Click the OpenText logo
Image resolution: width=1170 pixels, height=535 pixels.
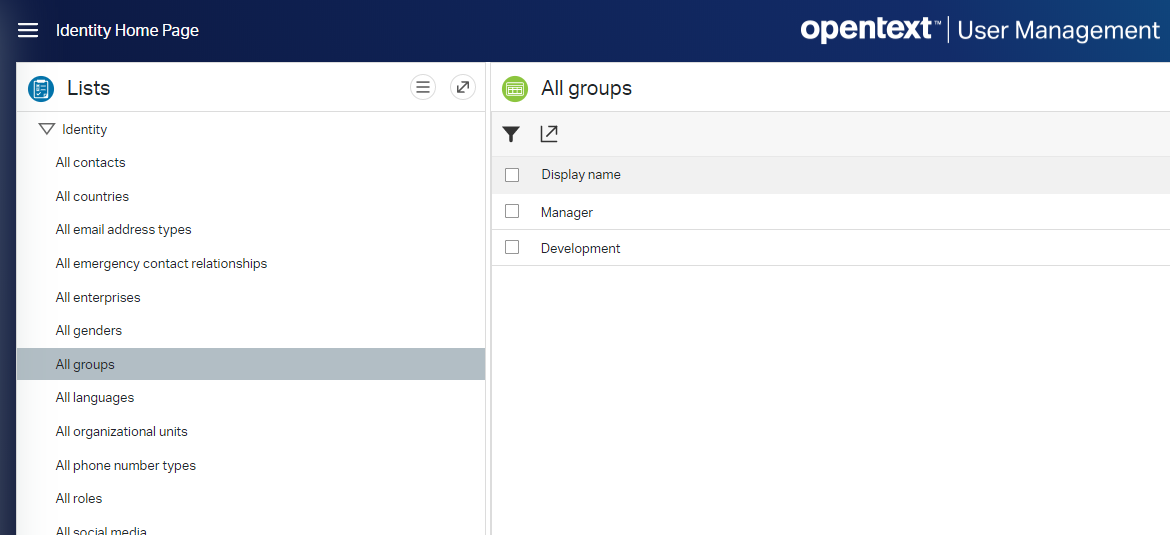(x=870, y=30)
